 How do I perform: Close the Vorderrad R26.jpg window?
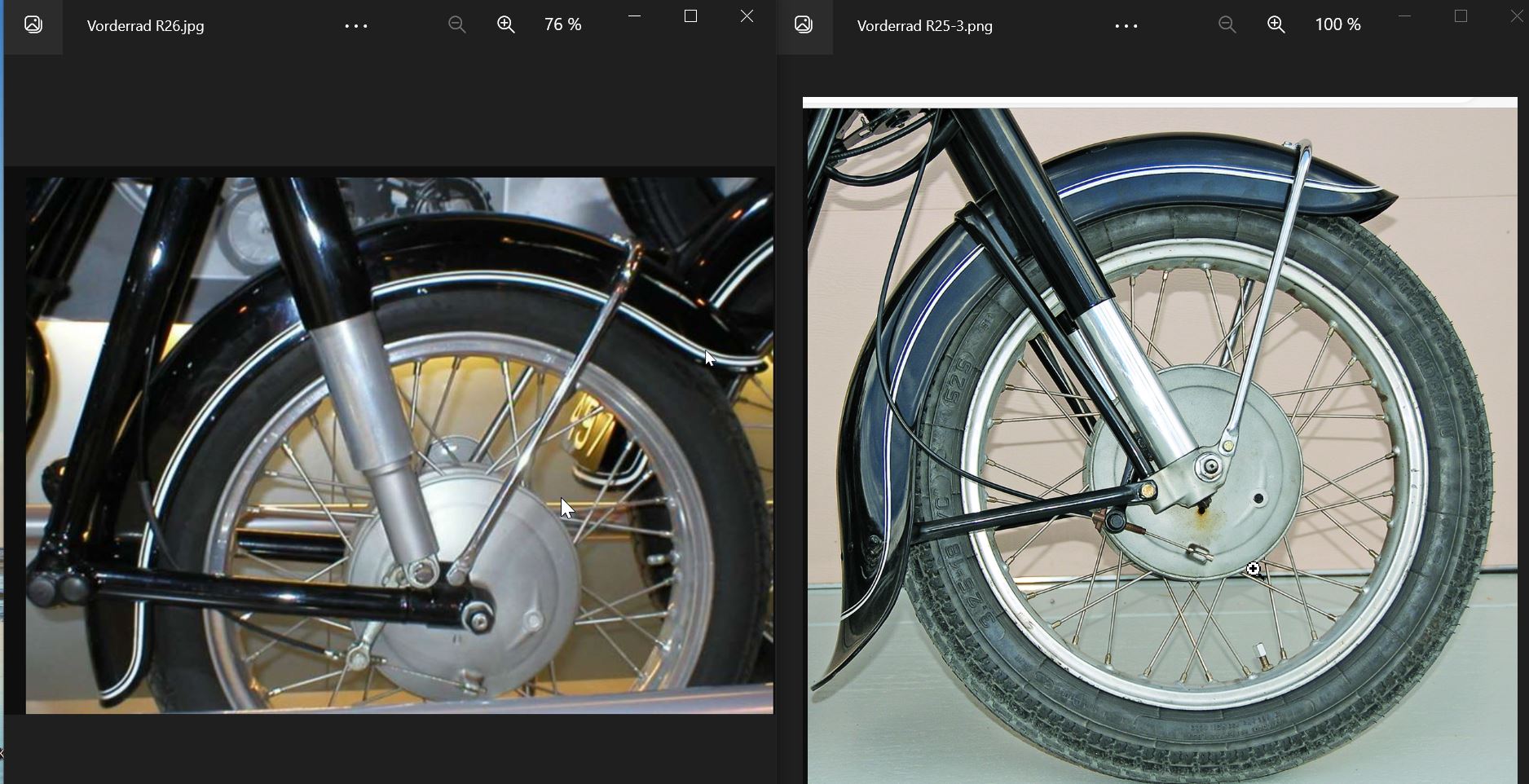[747, 16]
